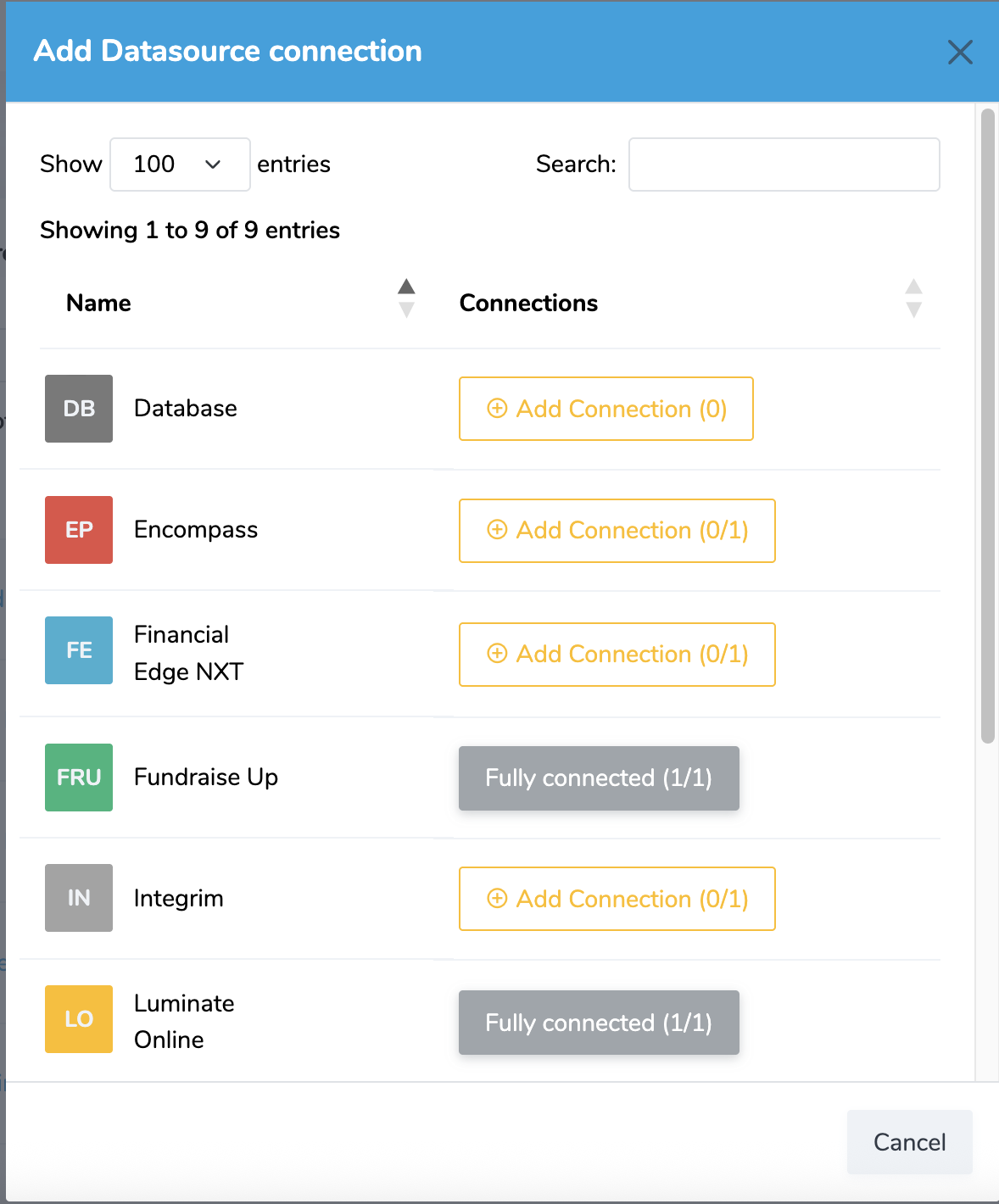Click the green FRU Fundraise Up icon
Image resolution: width=999 pixels, height=1204 pixels.
coord(79,778)
